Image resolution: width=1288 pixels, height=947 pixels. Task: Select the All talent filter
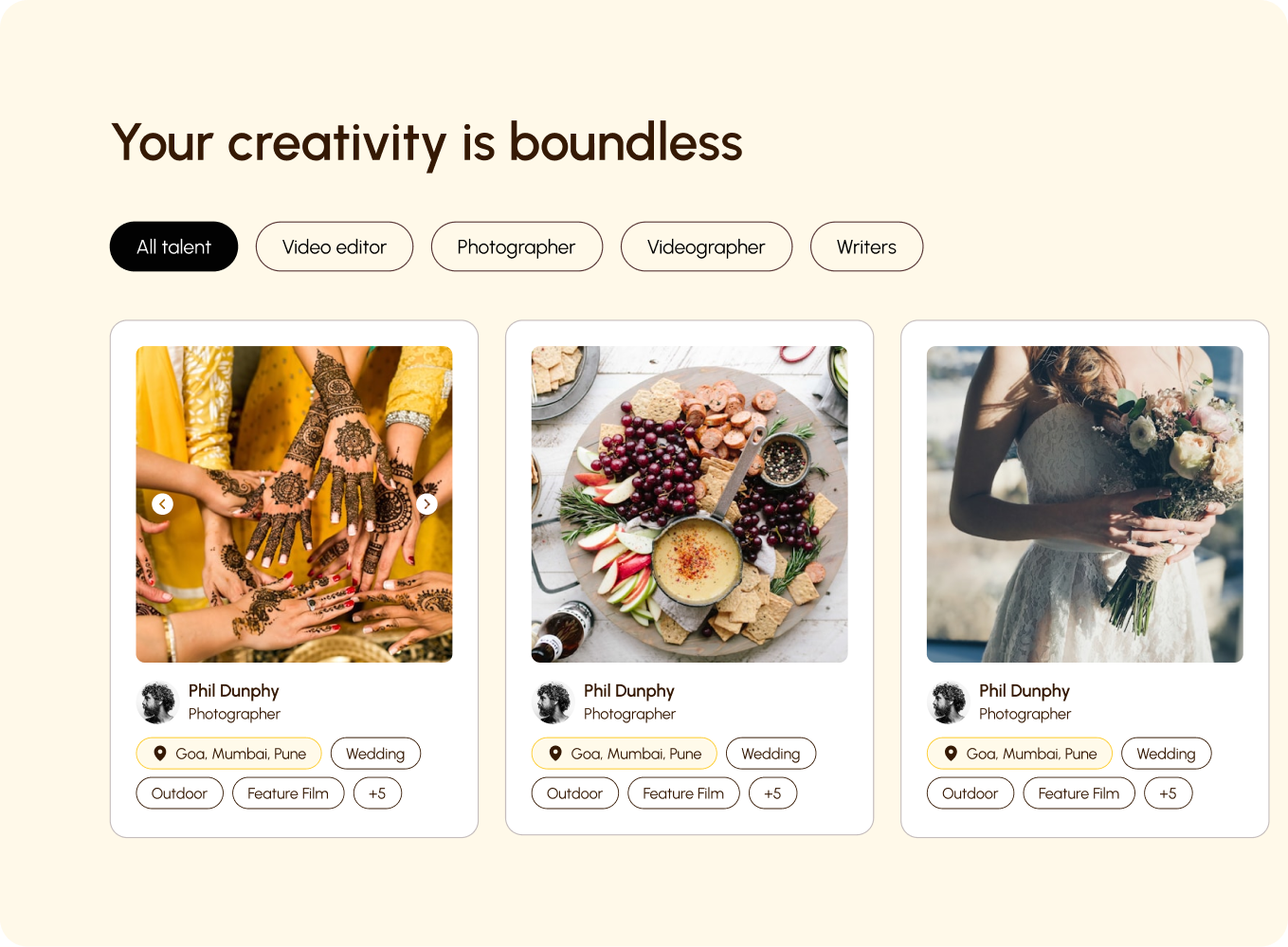click(173, 246)
